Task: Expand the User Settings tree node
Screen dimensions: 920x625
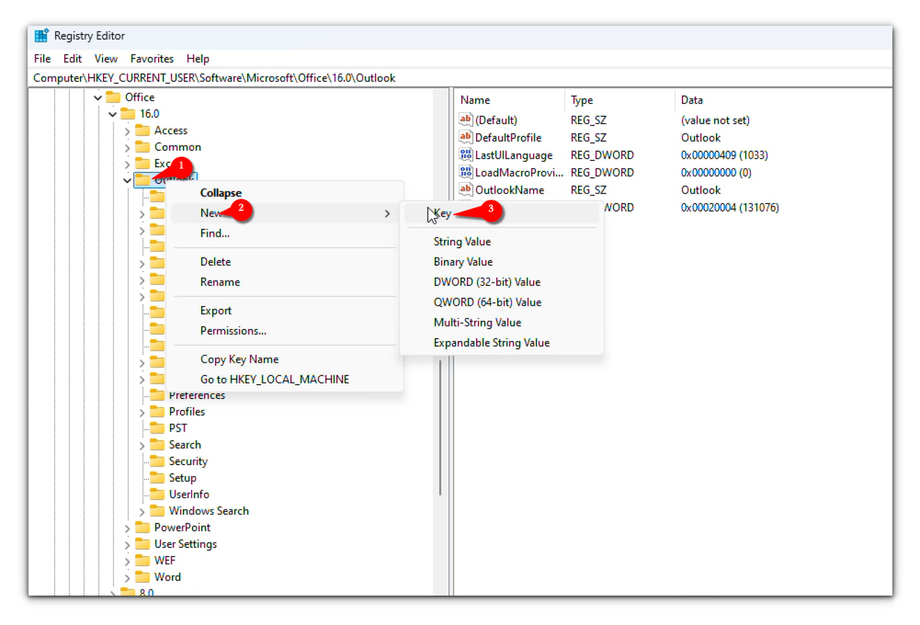Action: pos(127,545)
